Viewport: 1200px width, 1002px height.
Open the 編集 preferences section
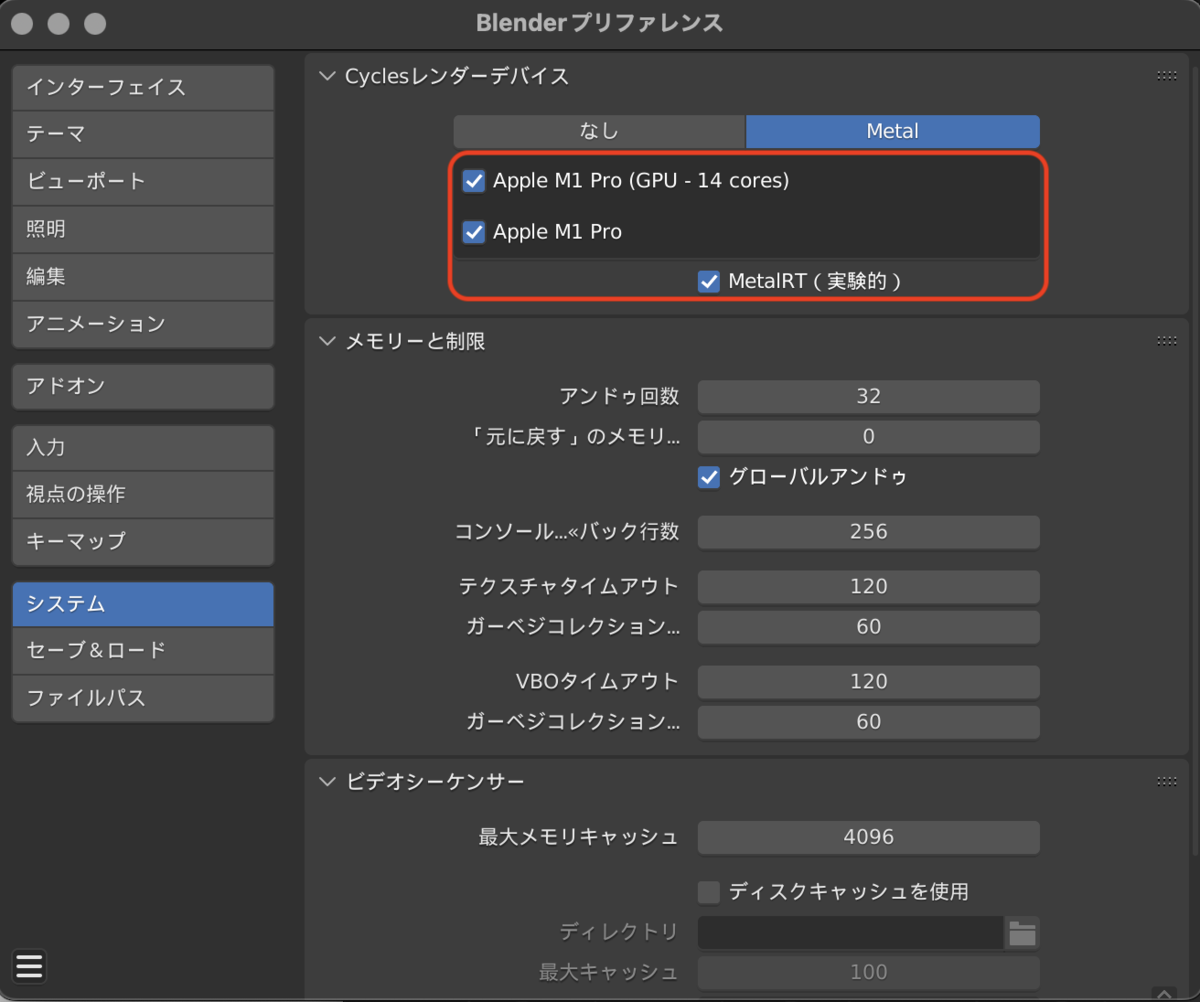click(x=143, y=276)
